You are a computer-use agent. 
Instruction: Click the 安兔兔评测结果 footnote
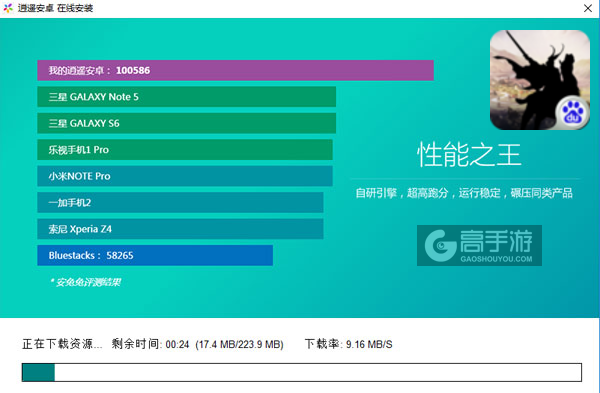(x=85, y=282)
